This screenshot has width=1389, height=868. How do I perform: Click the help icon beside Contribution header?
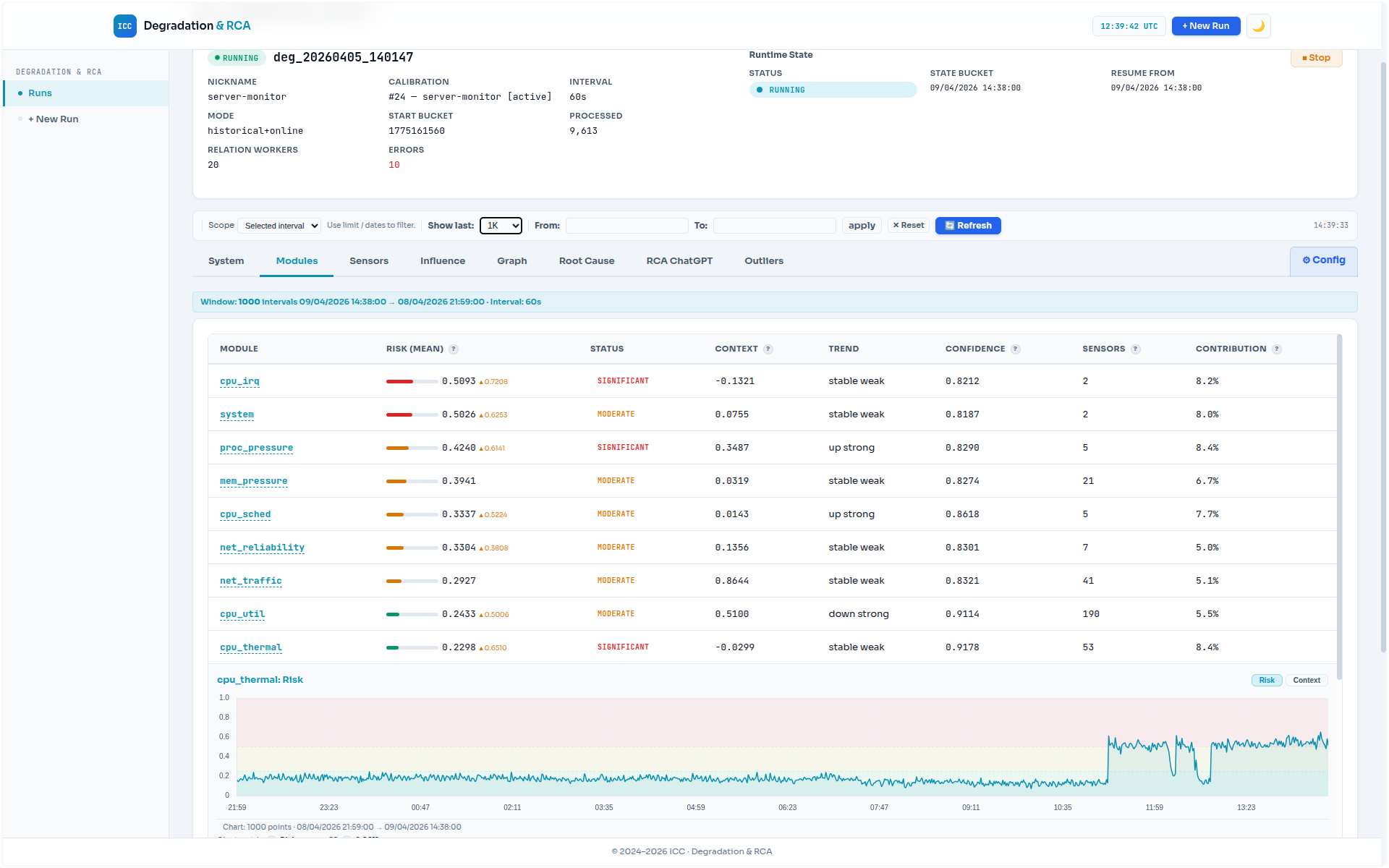point(1278,349)
